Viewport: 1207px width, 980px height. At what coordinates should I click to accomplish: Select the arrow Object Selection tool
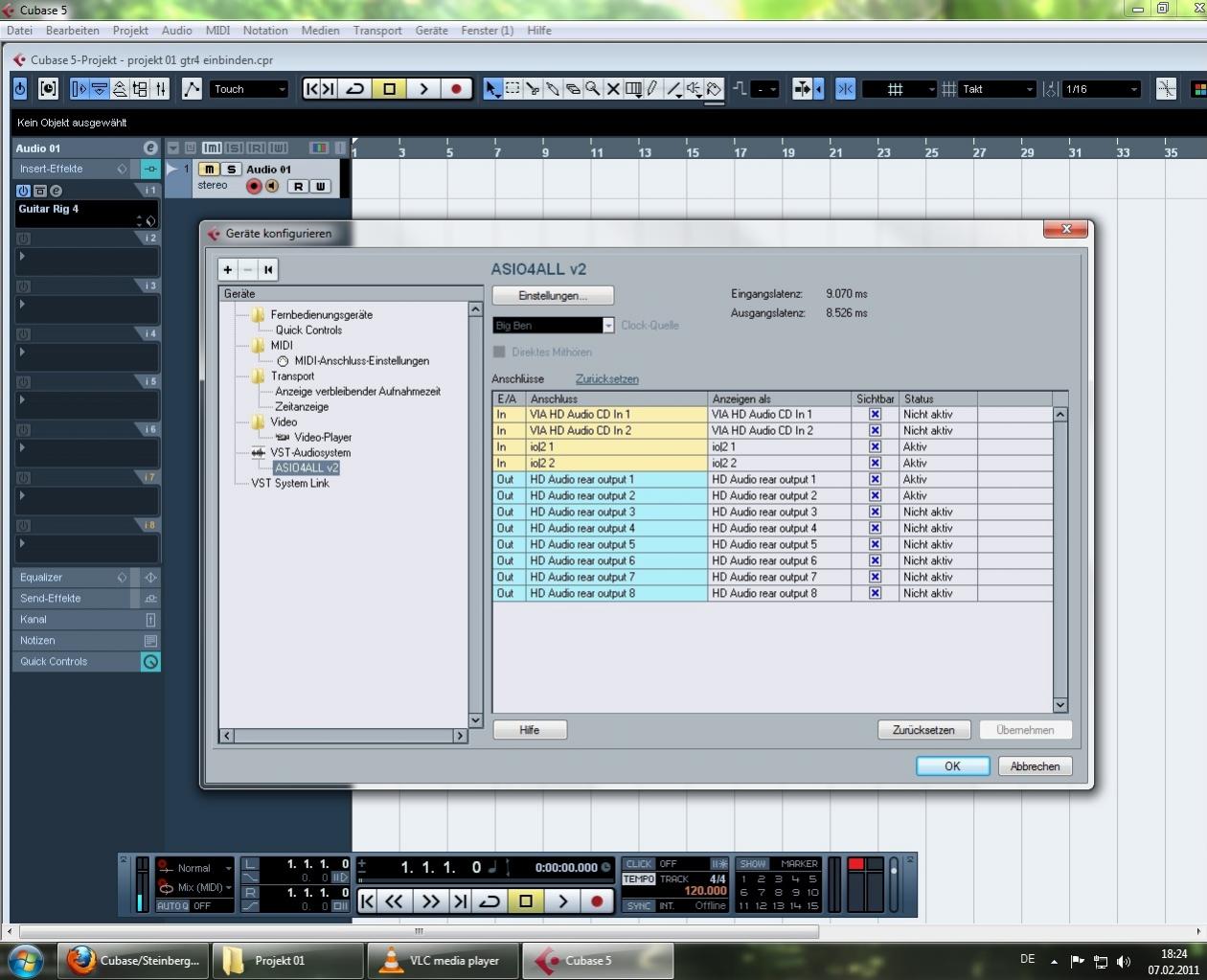point(492,89)
